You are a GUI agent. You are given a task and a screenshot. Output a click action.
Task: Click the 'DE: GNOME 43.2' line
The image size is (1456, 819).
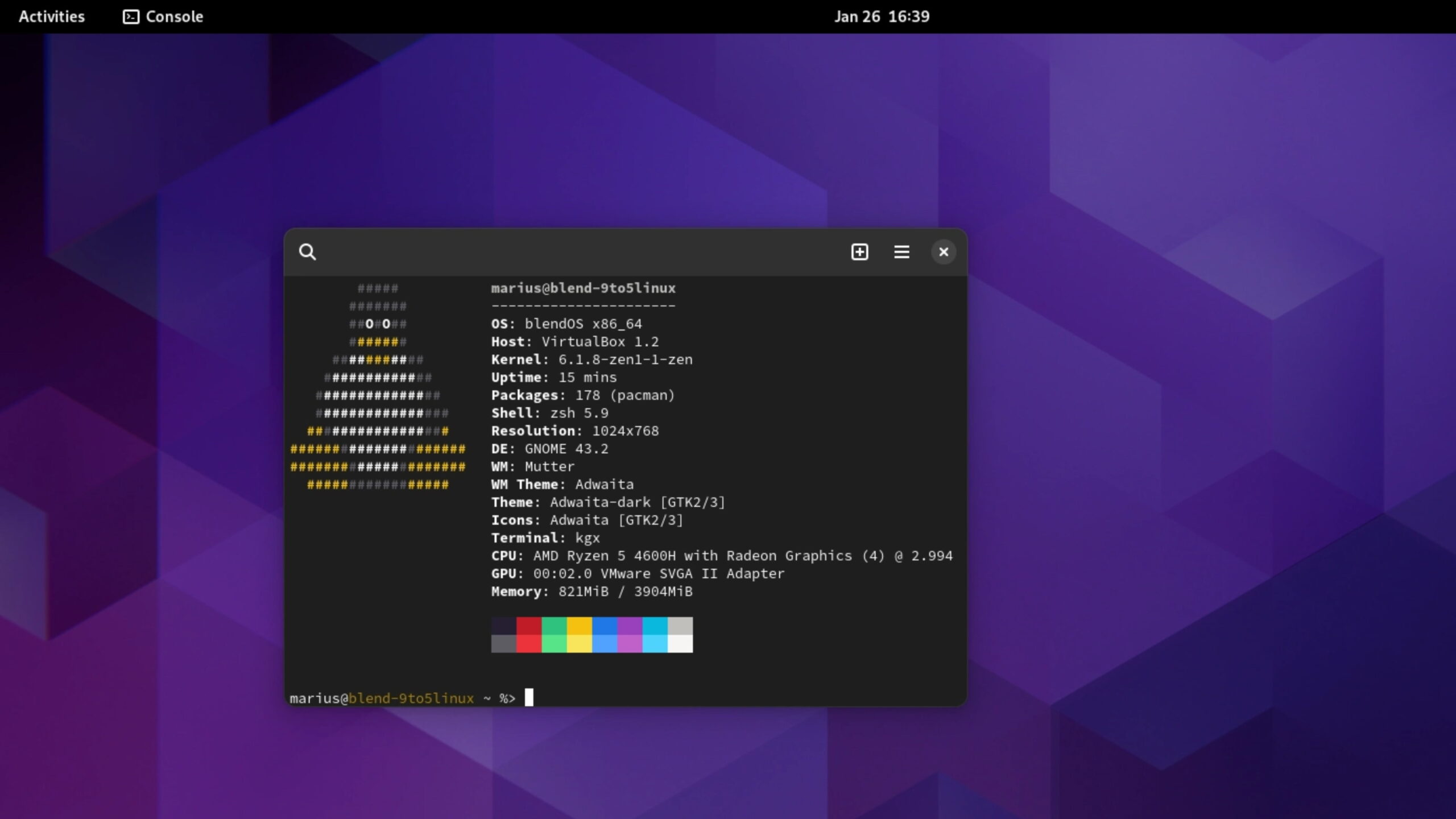(550, 449)
